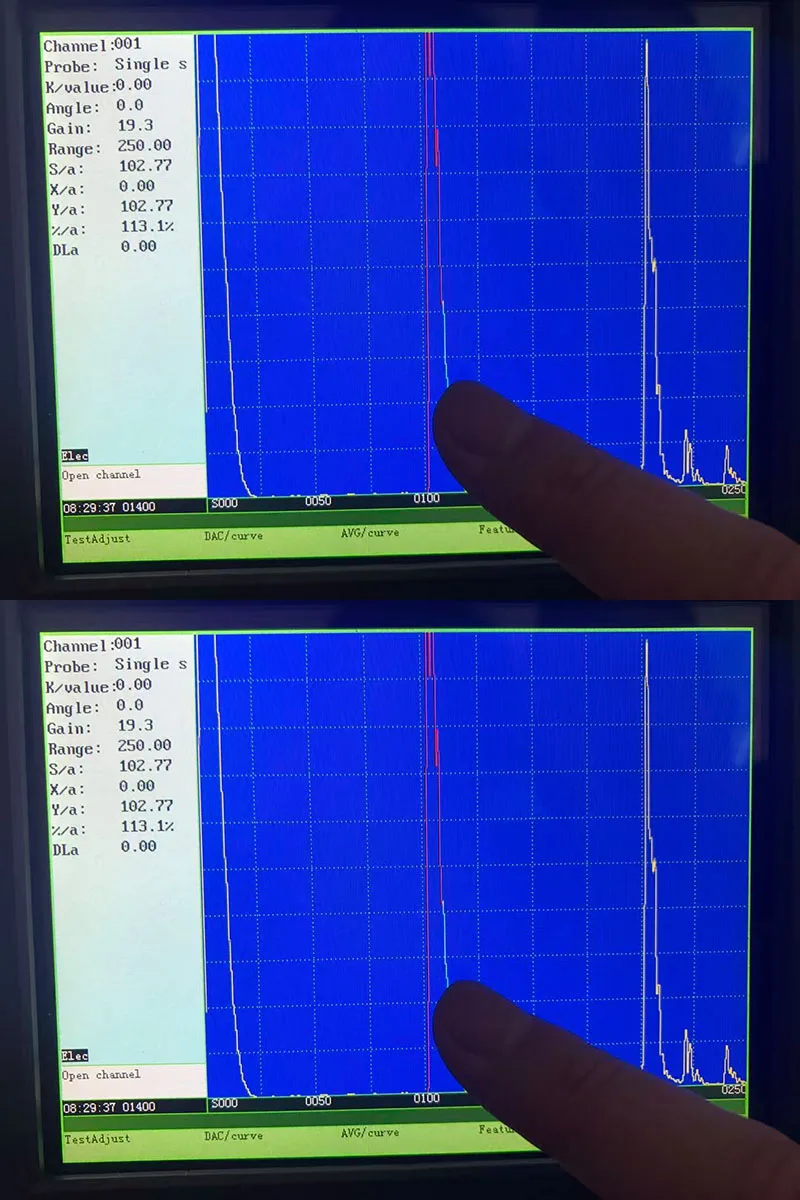Select Probe: Single s row in lower photo

point(116,665)
